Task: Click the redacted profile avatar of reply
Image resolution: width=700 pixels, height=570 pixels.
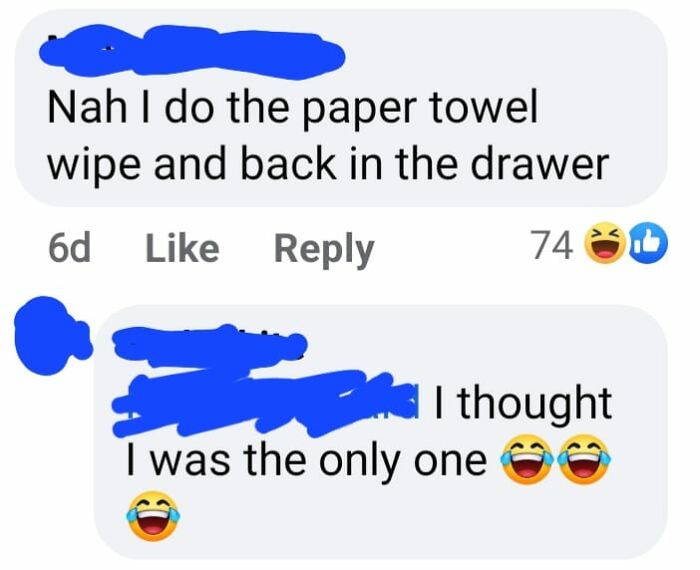Action: pyautogui.click(x=51, y=336)
